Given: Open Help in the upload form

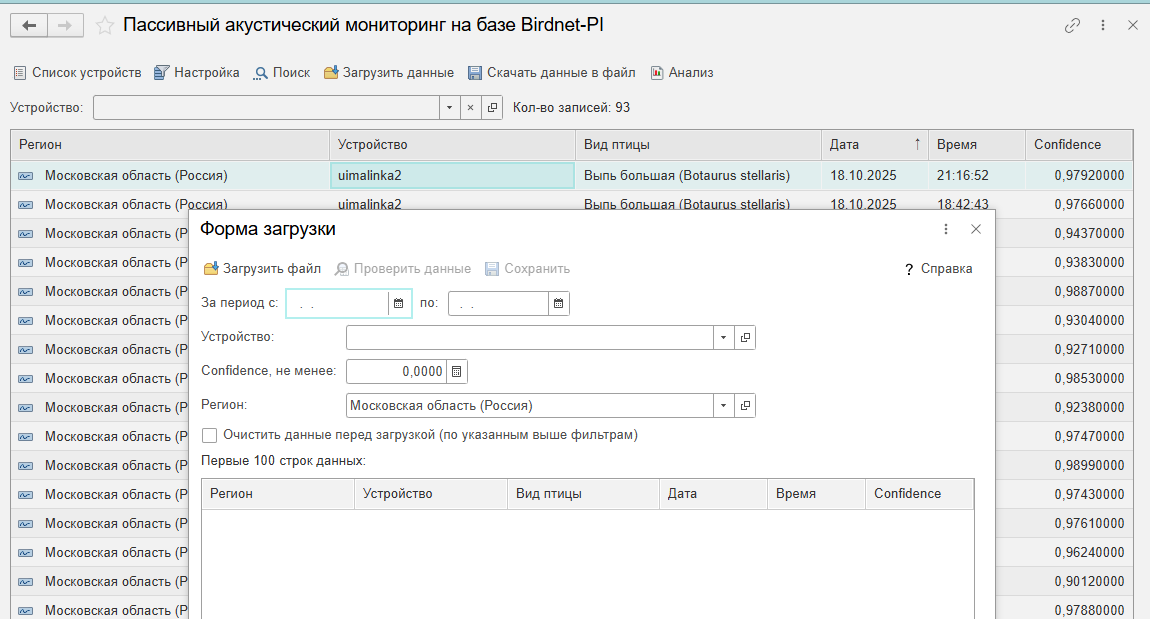Looking at the screenshot, I should (x=937, y=268).
